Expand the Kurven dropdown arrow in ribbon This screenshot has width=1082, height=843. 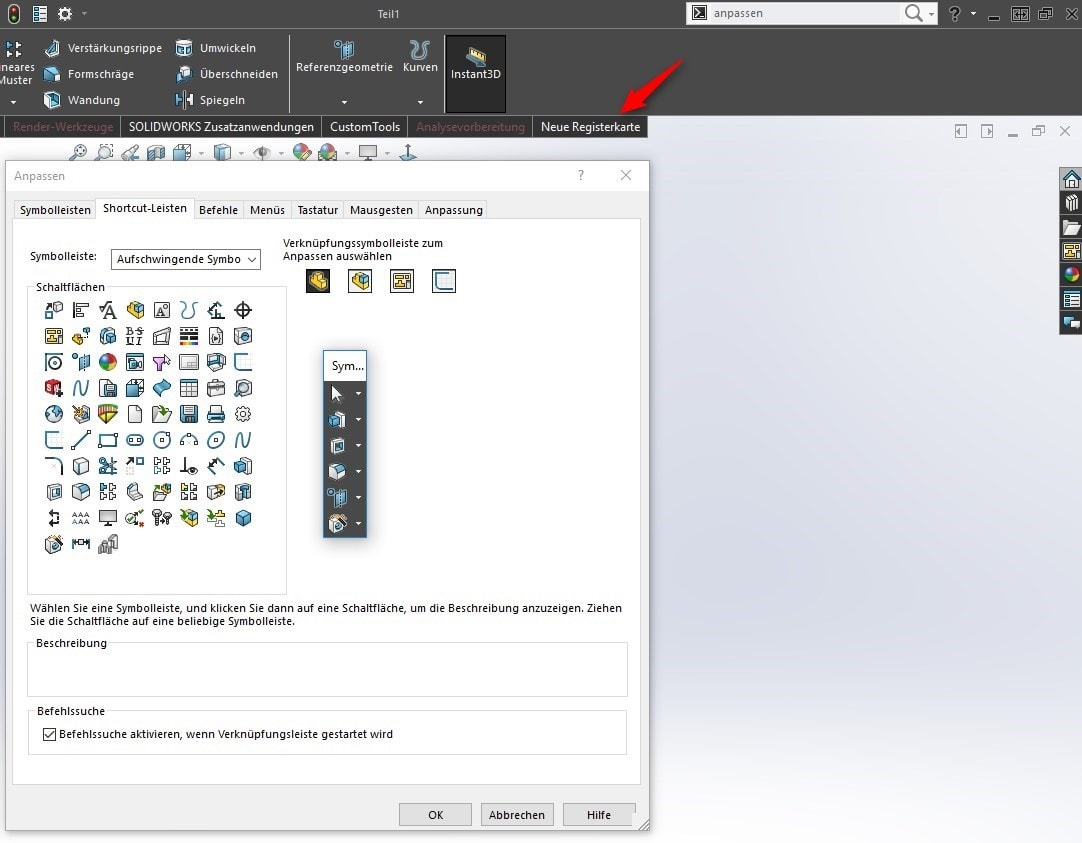pos(420,102)
